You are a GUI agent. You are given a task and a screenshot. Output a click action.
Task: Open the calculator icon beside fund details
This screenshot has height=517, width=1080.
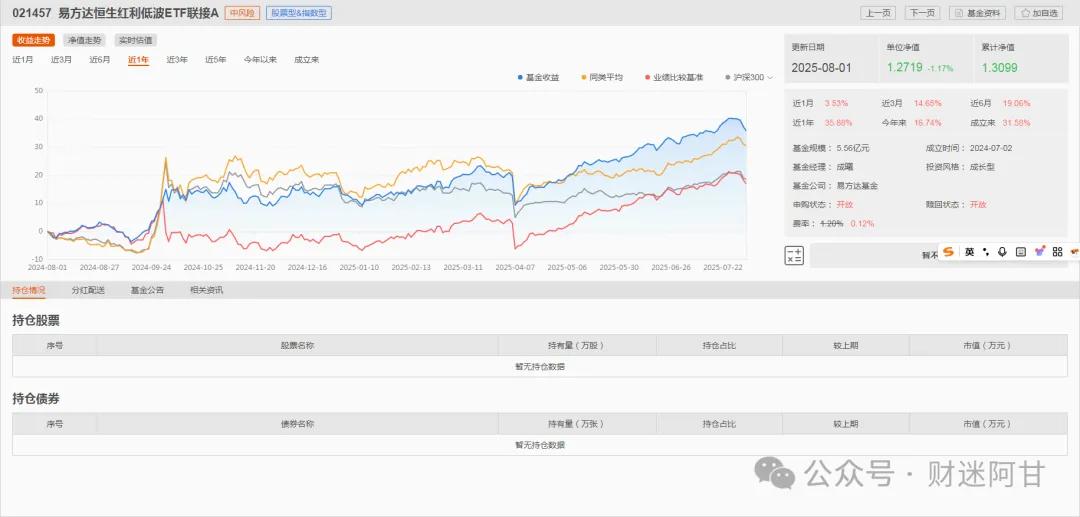(x=794, y=255)
